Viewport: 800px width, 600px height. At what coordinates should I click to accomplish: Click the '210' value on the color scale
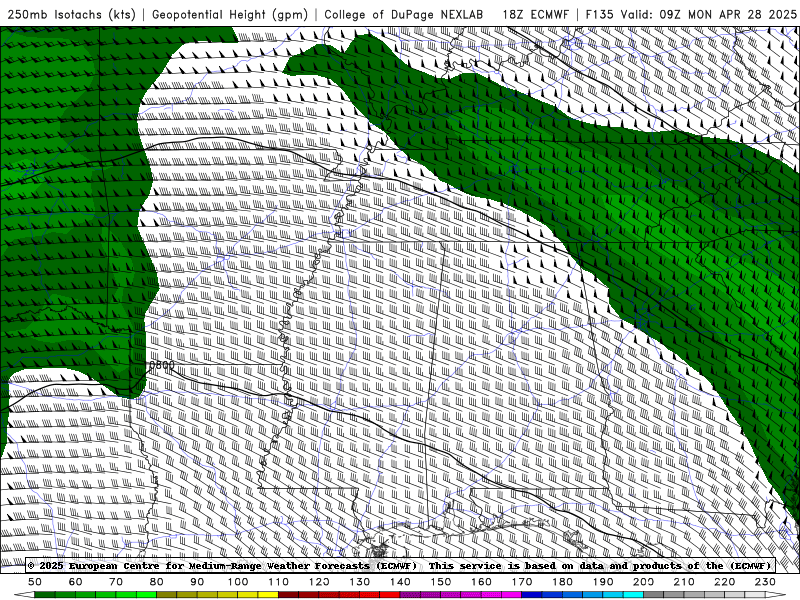click(684, 582)
